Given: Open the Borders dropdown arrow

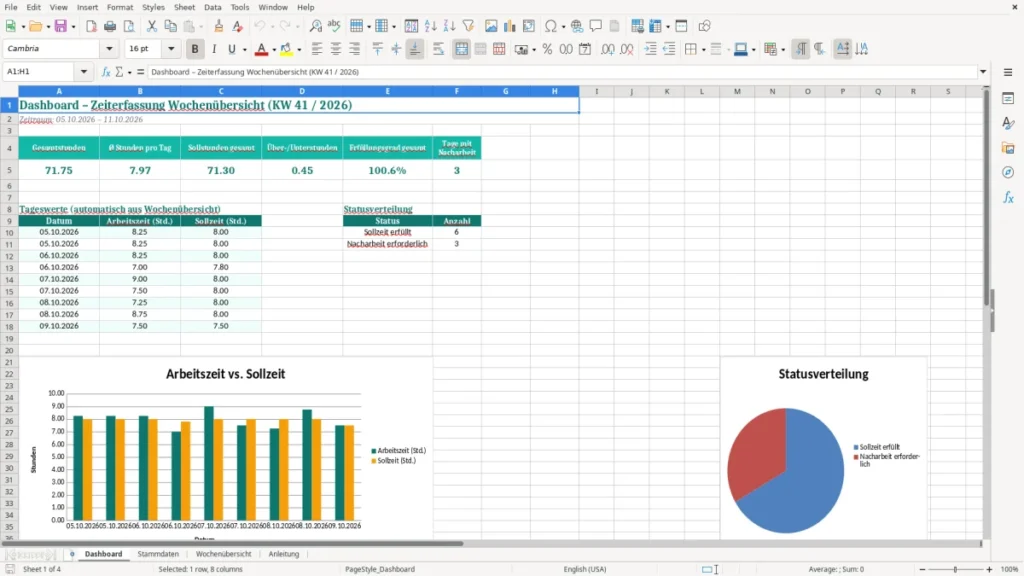Looking at the screenshot, I should (x=703, y=50).
